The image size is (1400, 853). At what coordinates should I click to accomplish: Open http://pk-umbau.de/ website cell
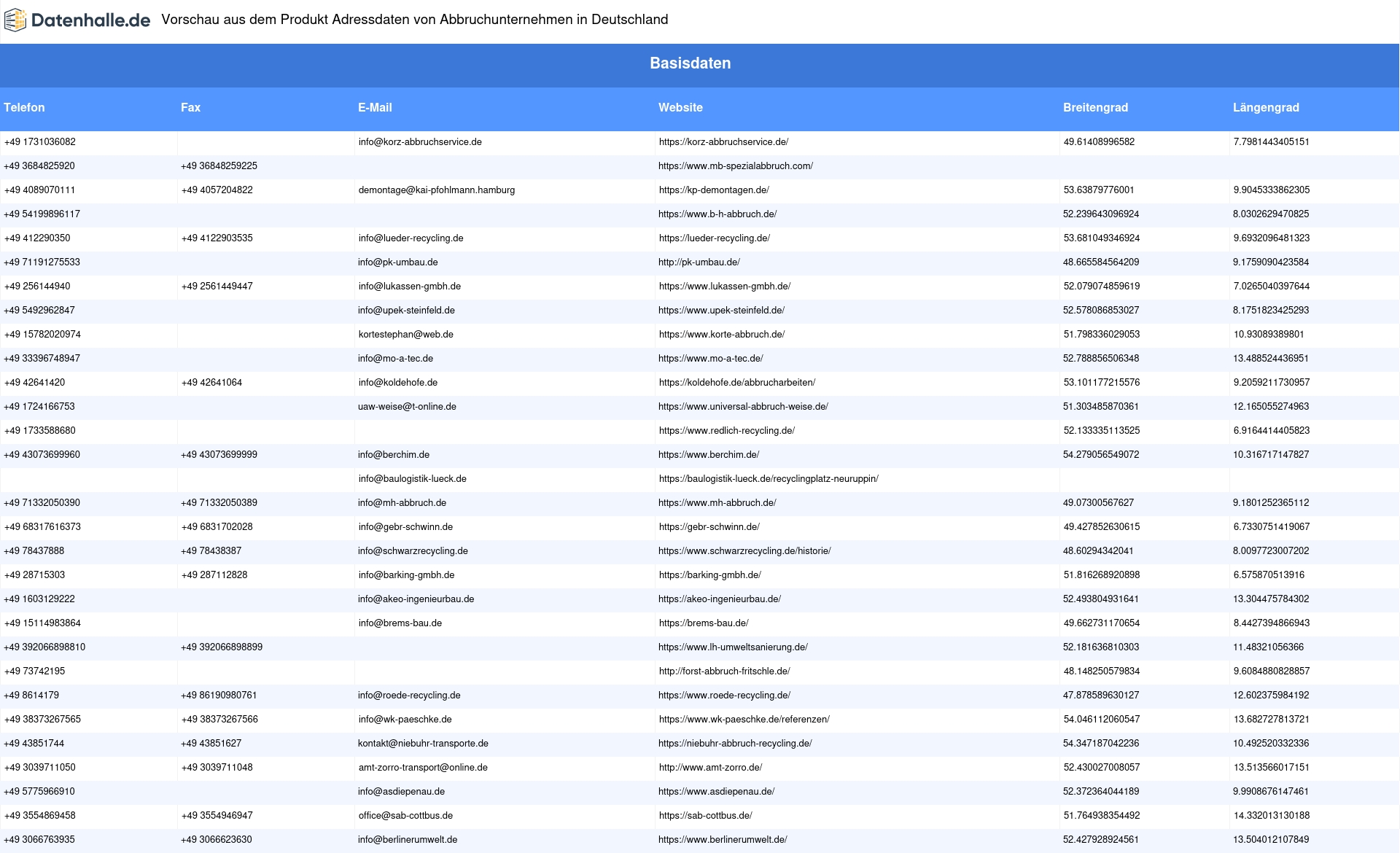tap(699, 262)
